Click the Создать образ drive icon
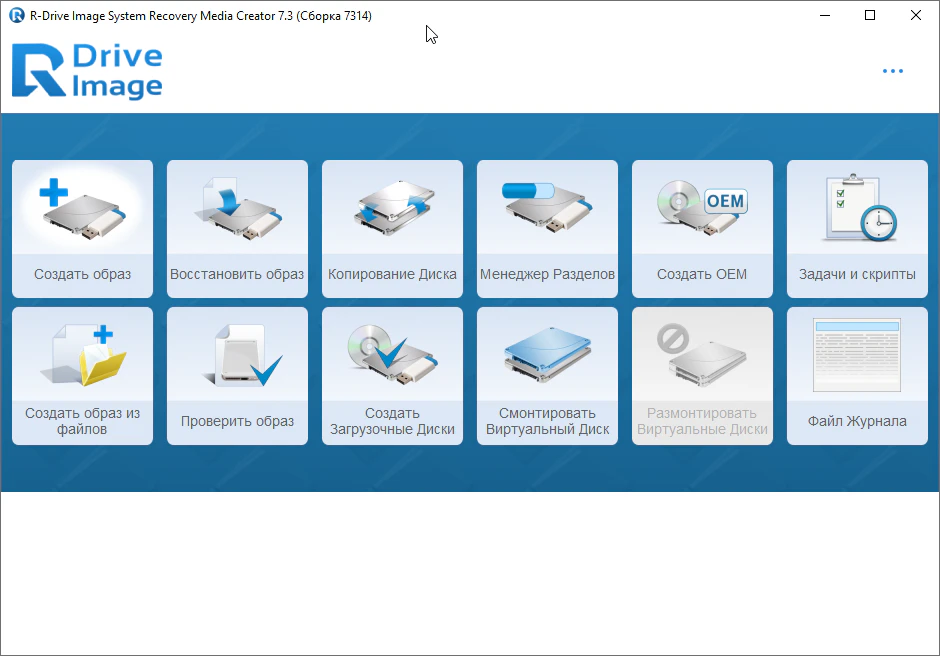 click(82, 210)
